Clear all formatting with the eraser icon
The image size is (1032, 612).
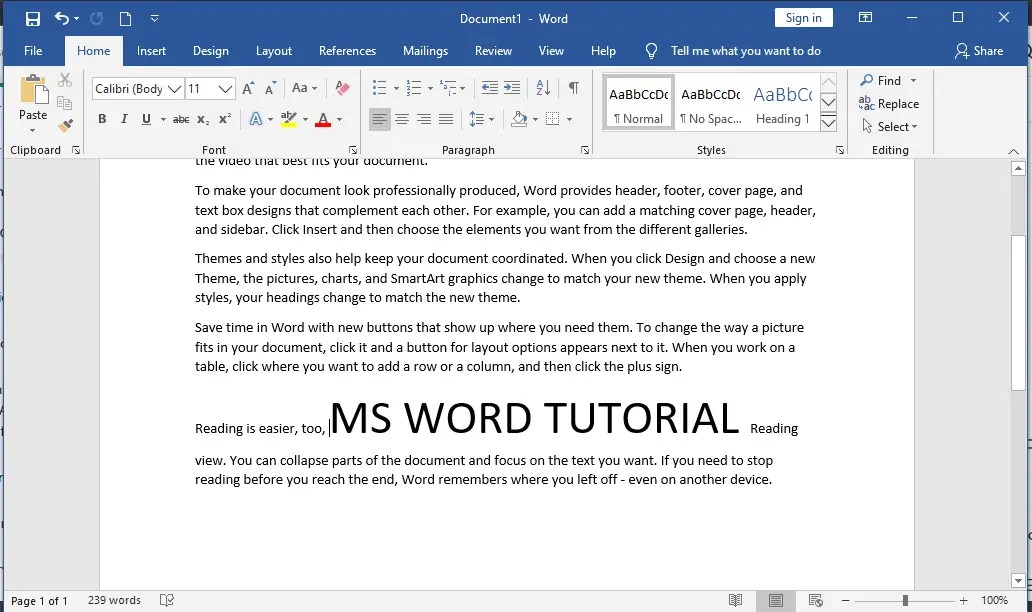coord(342,88)
